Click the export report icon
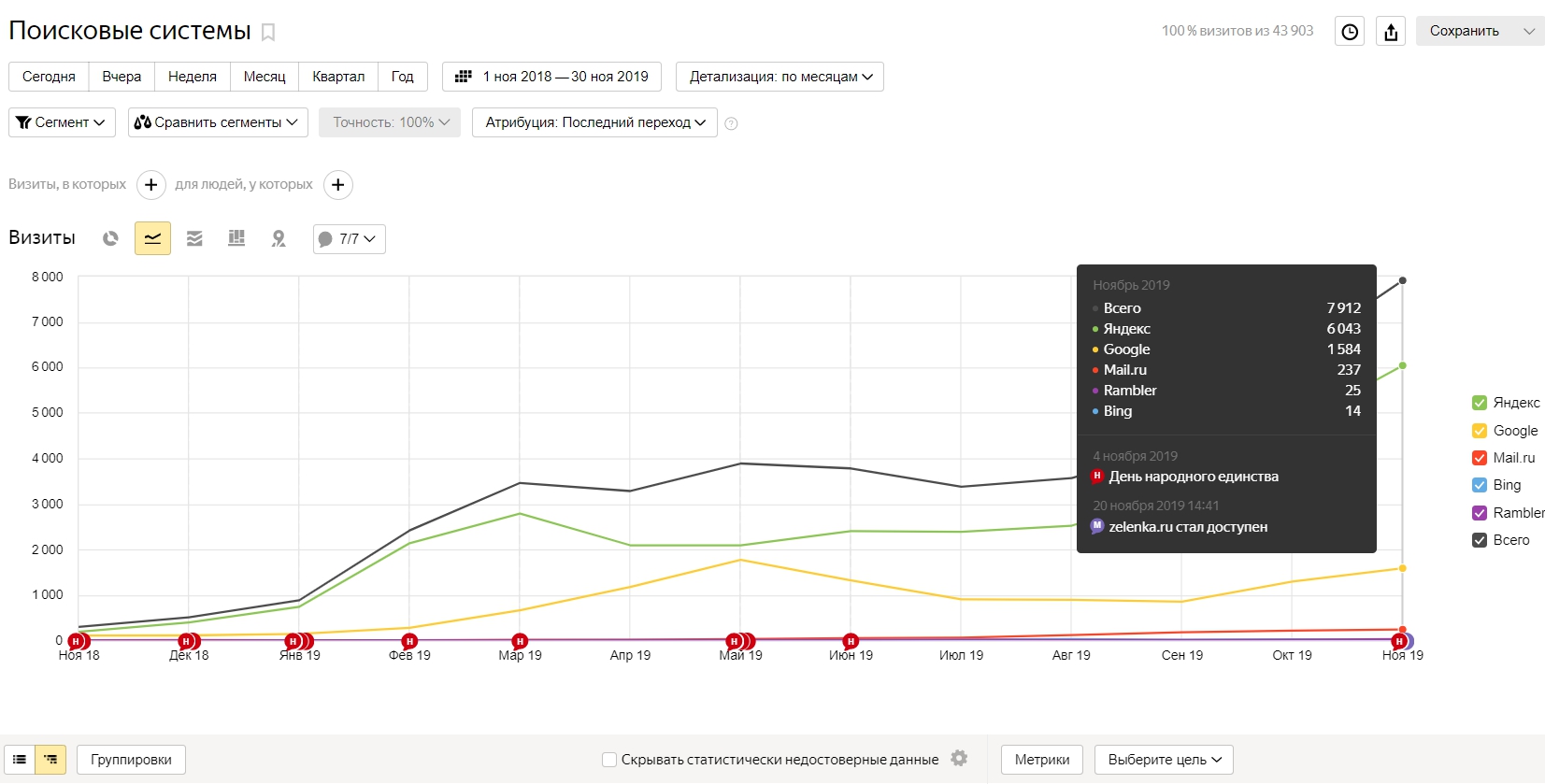 [1391, 32]
